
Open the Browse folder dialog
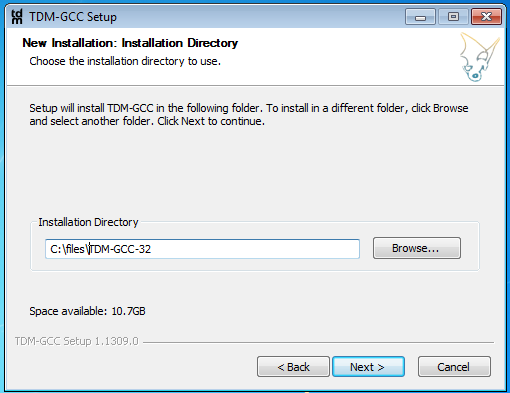point(417,248)
